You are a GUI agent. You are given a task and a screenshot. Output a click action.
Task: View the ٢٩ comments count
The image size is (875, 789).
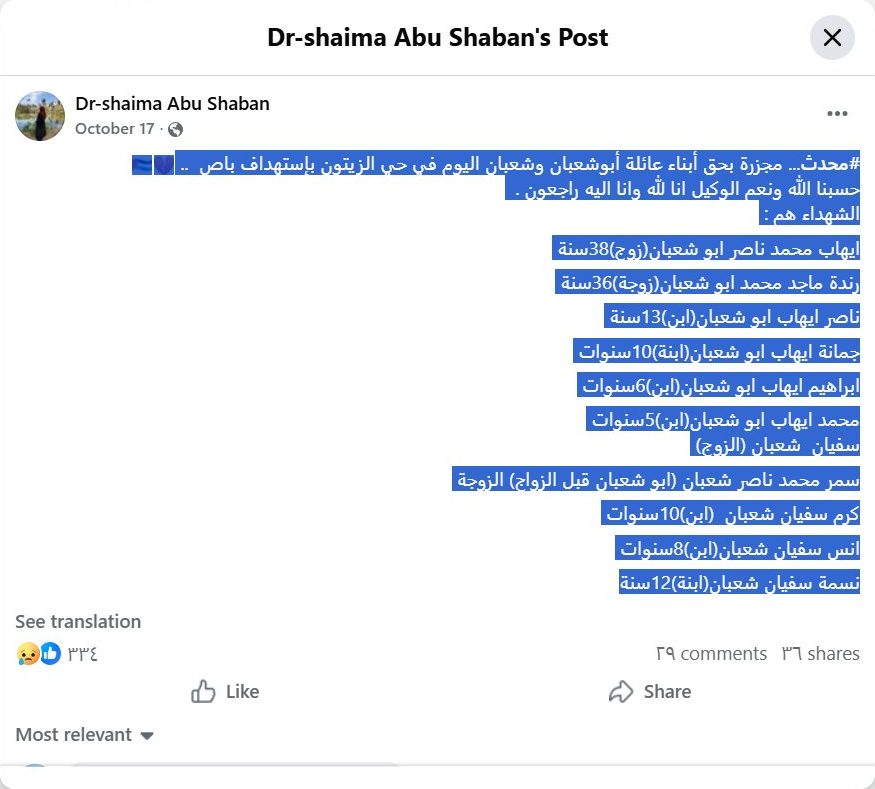coord(711,654)
